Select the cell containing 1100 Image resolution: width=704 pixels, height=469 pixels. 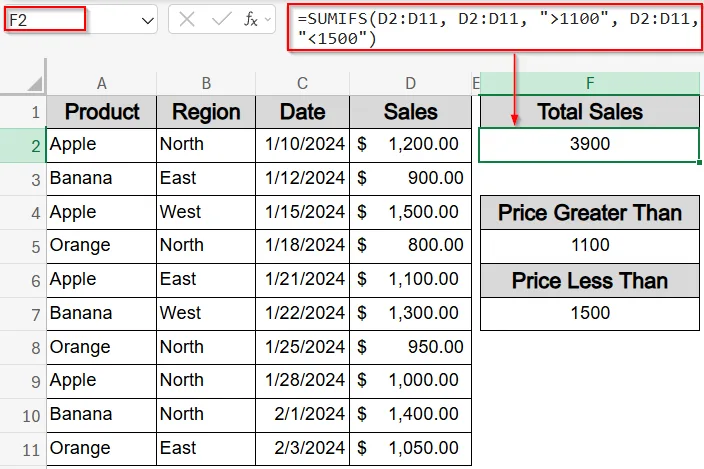(x=590, y=246)
